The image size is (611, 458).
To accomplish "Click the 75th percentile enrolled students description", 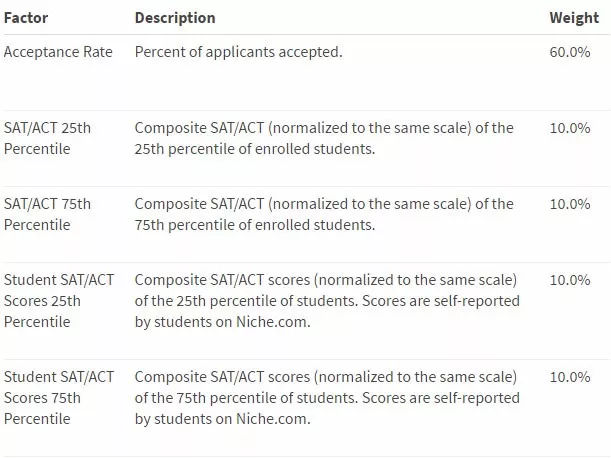I will tap(324, 214).
